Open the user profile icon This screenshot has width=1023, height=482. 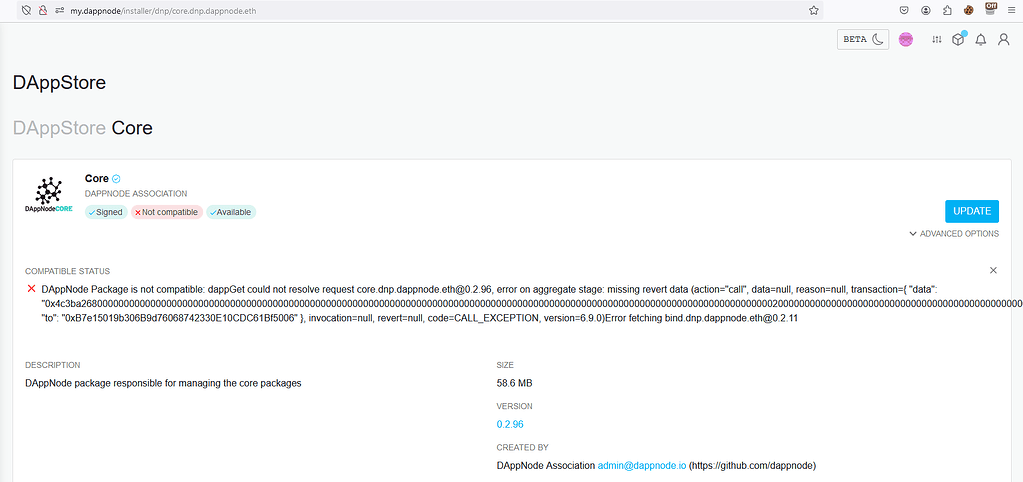tap(1003, 39)
